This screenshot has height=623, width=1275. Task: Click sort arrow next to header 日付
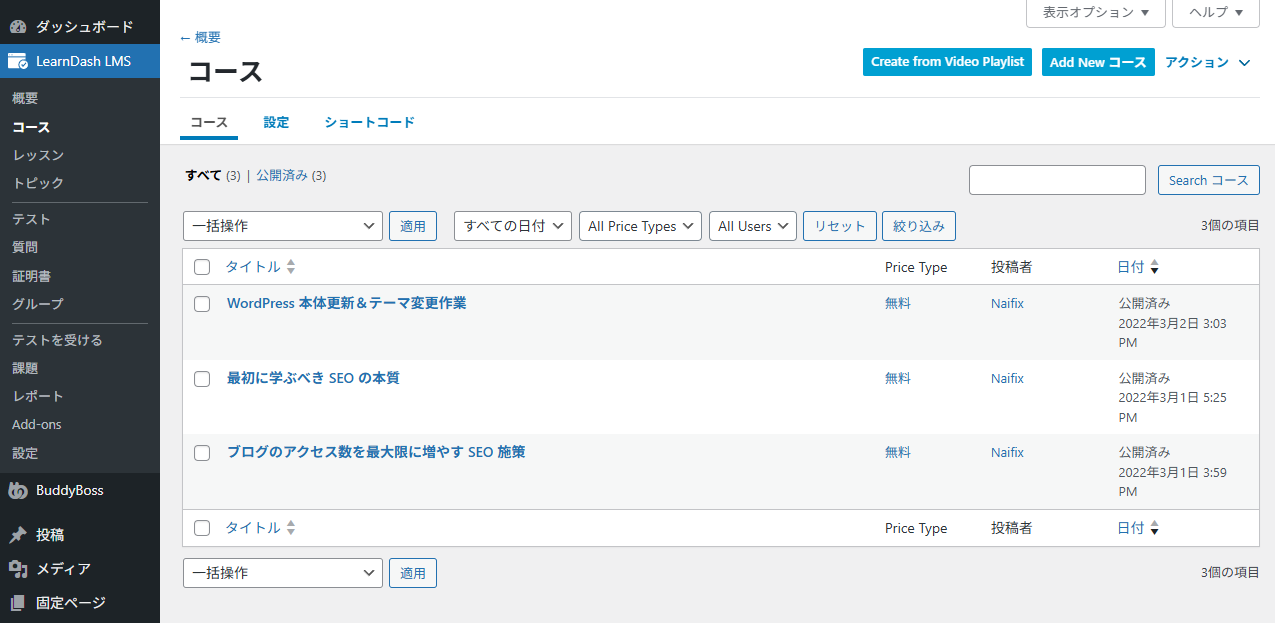point(1154,267)
